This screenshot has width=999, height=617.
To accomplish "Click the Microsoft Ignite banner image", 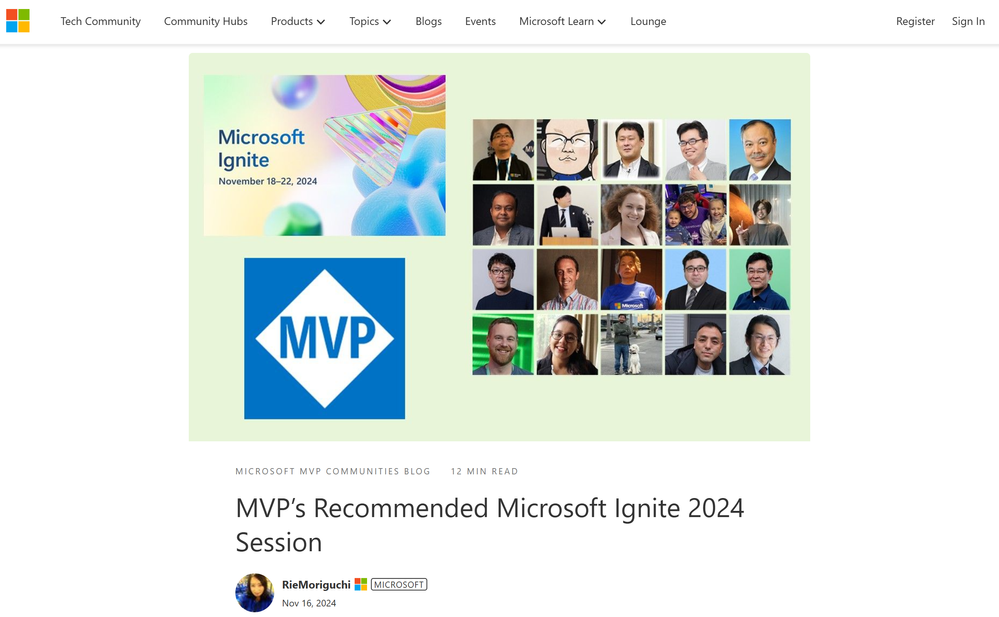I will pyautogui.click(x=324, y=156).
